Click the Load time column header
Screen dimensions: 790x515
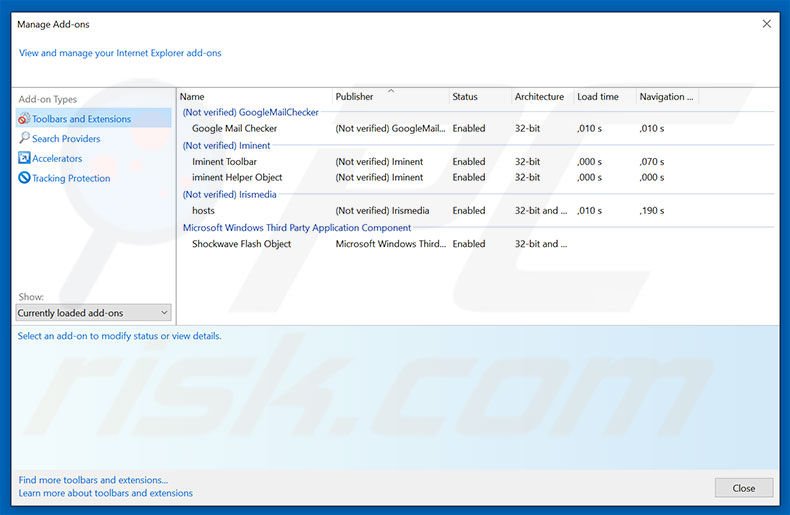[x=601, y=97]
